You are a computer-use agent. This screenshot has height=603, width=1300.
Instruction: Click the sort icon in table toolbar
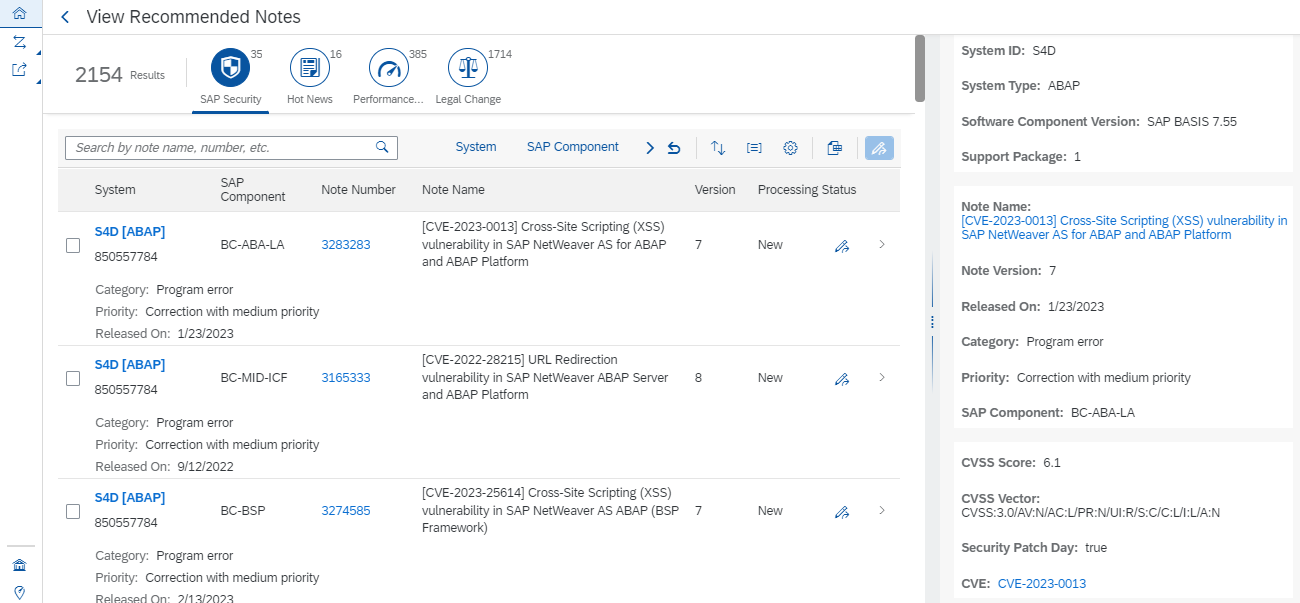pos(718,148)
